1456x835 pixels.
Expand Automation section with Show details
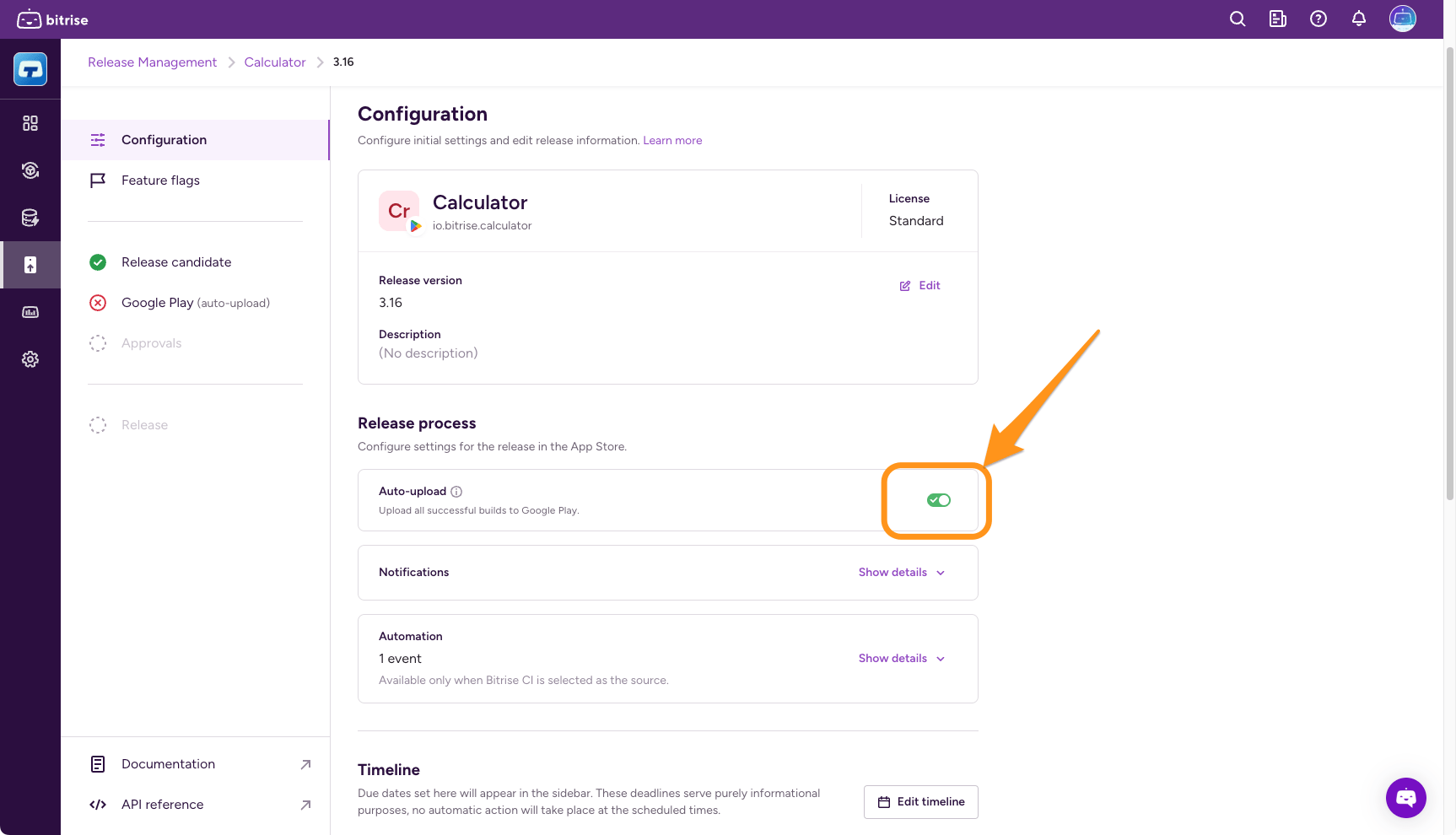(901, 659)
